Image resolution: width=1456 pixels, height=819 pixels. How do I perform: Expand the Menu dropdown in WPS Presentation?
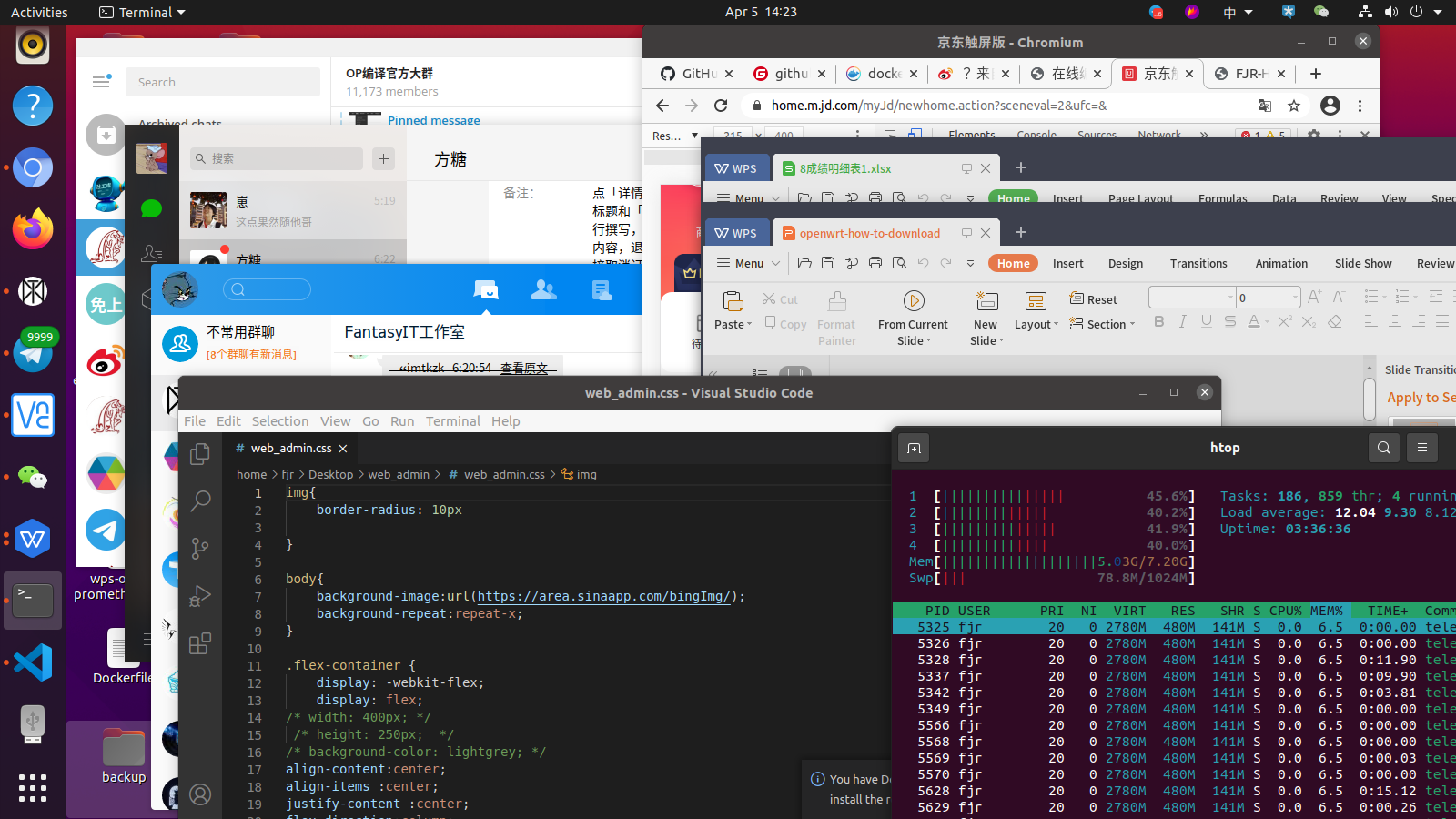(747, 263)
